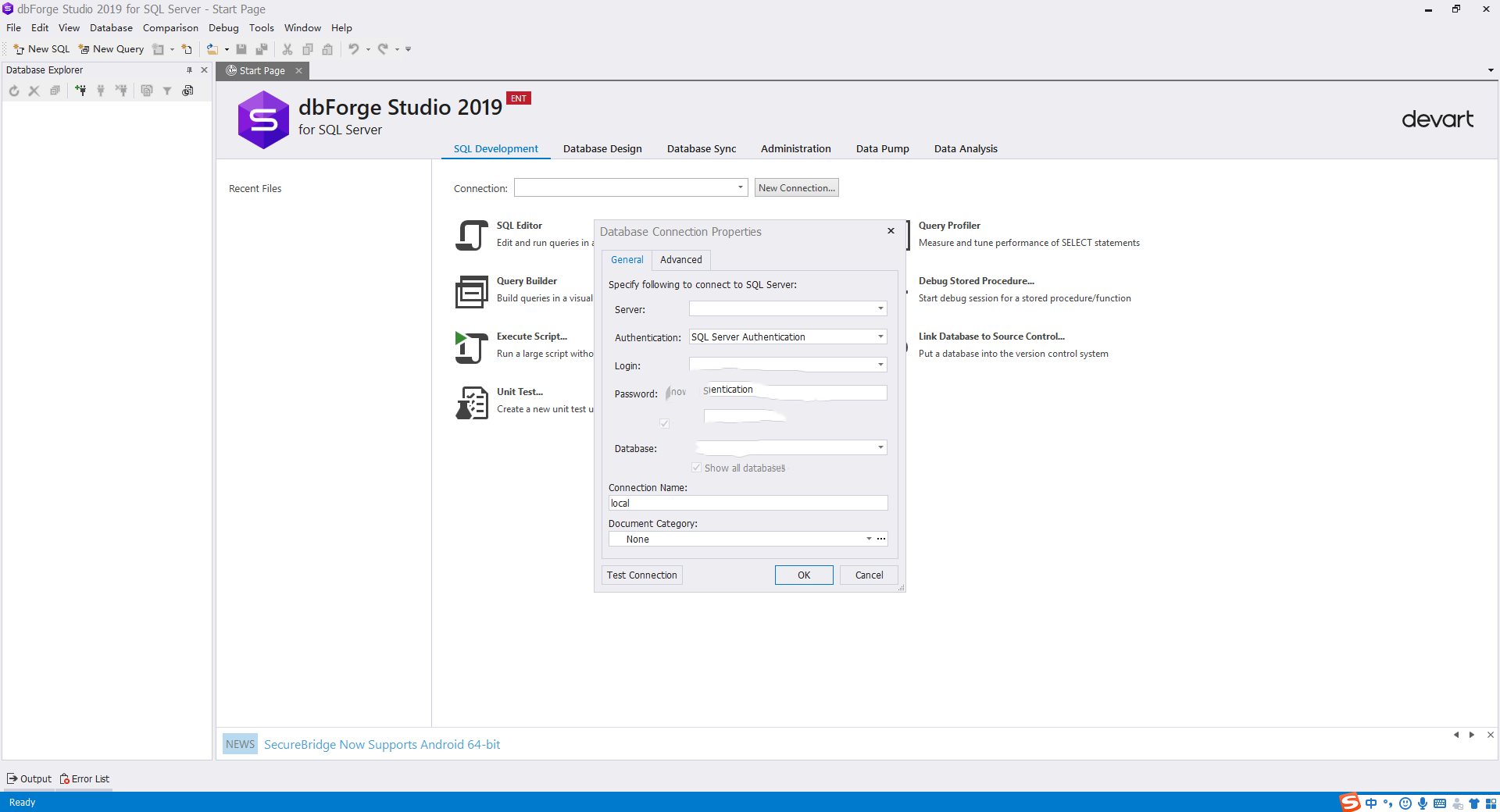
Task: Click the Cut scissors icon
Action: pyautogui.click(x=287, y=49)
